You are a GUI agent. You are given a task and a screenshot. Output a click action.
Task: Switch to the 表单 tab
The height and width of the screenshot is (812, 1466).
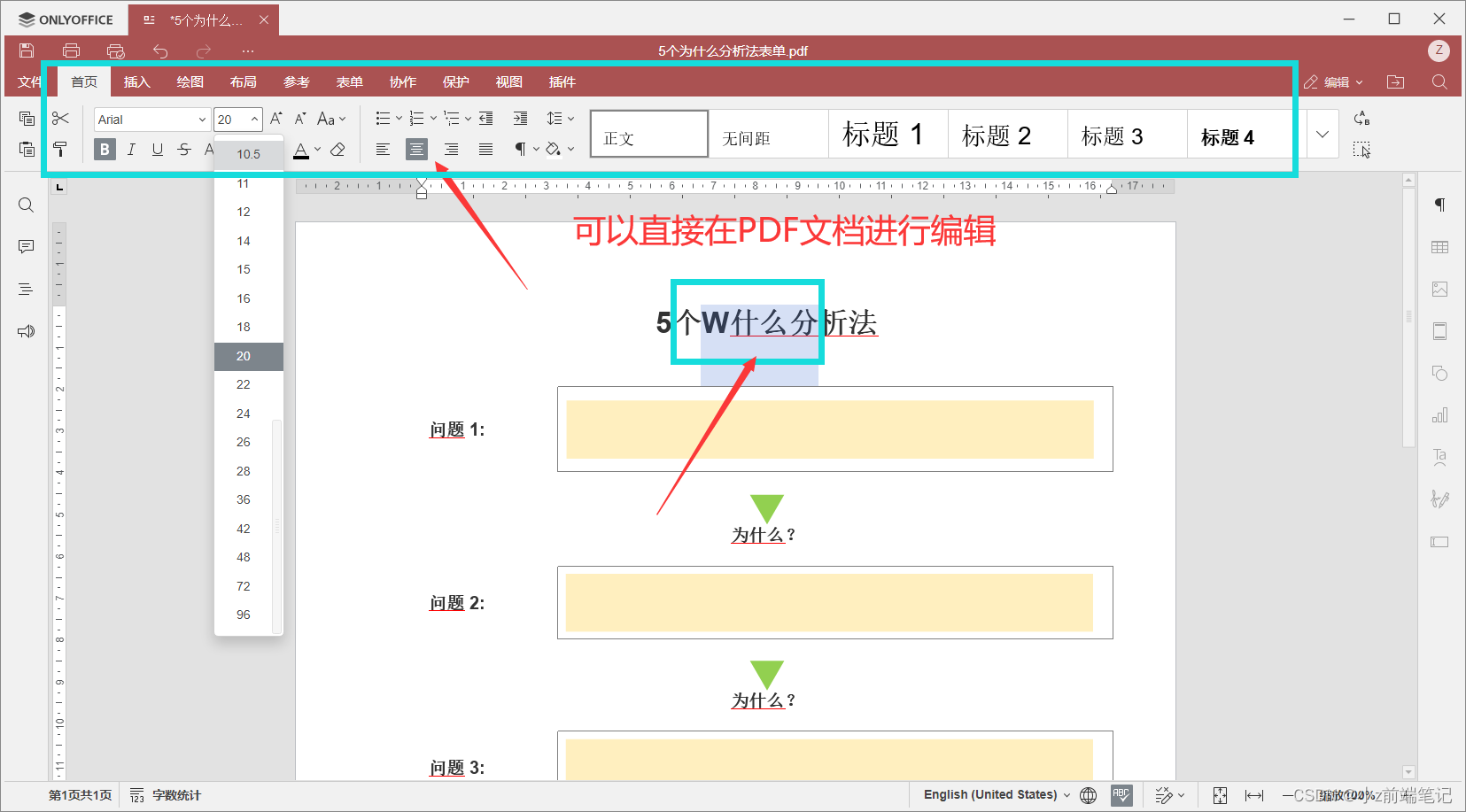coord(350,81)
